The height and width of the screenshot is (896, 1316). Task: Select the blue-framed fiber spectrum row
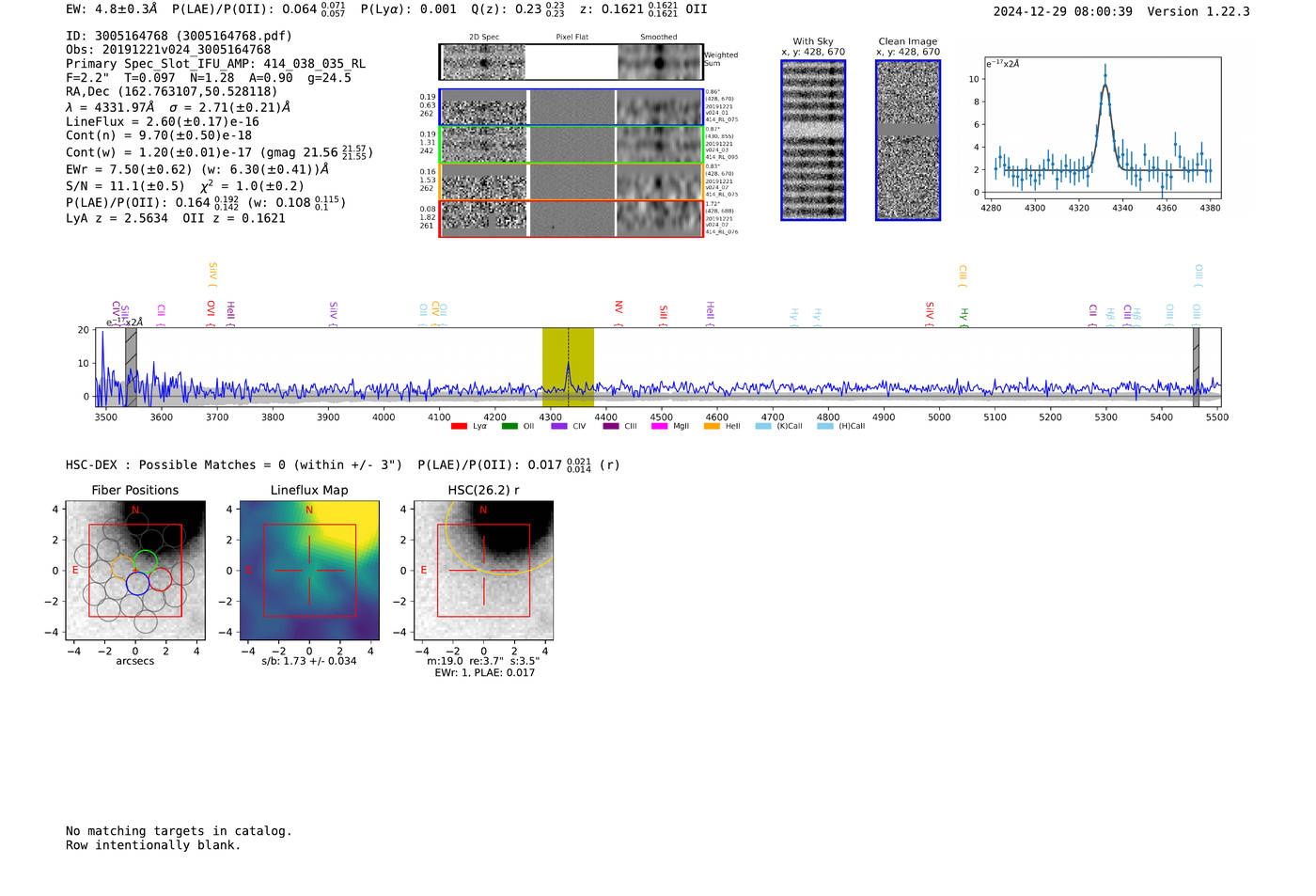tap(572, 107)
